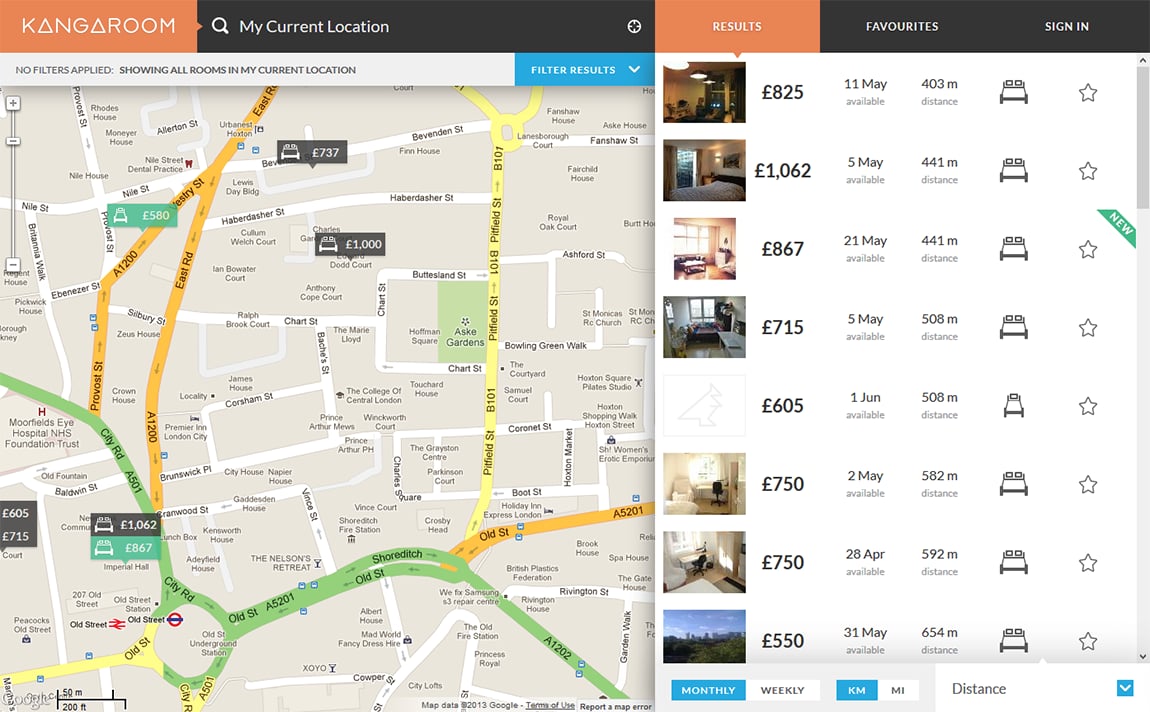Open the £867 room thumbnail photo
The height and width of the screenshot is (712, 1150).
pos(704,248)
